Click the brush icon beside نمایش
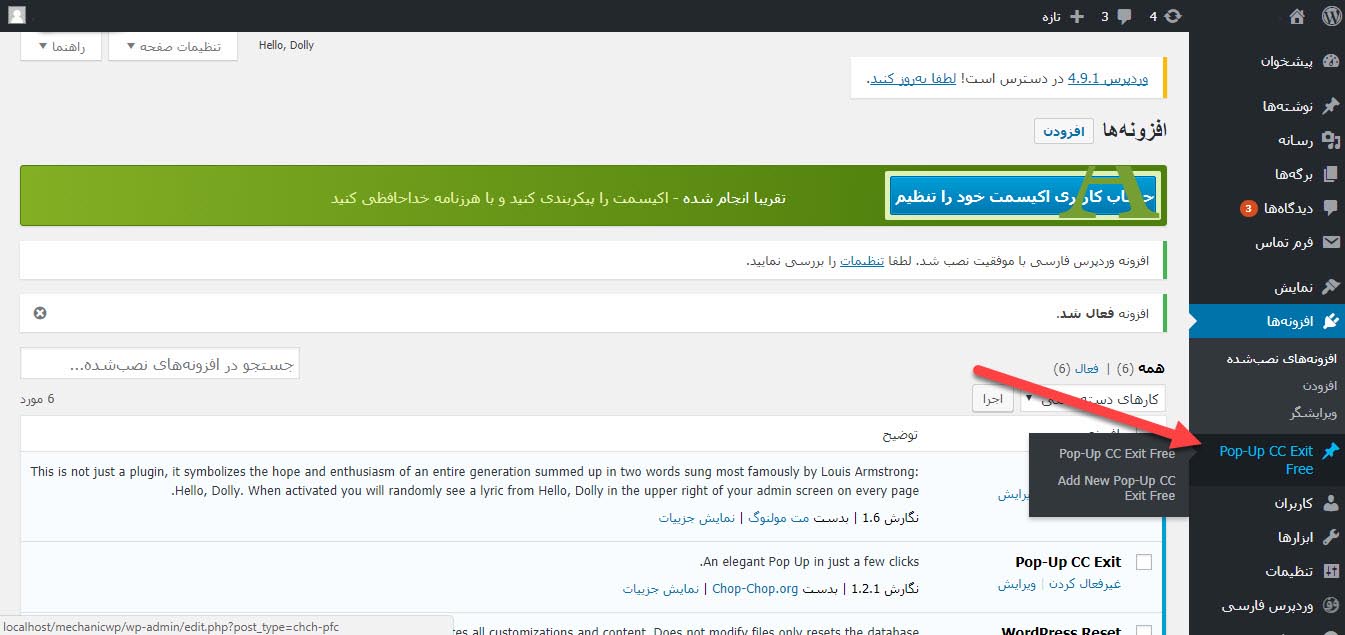The height and width of the screenshot is (635, 1345). coord(1330,287)
